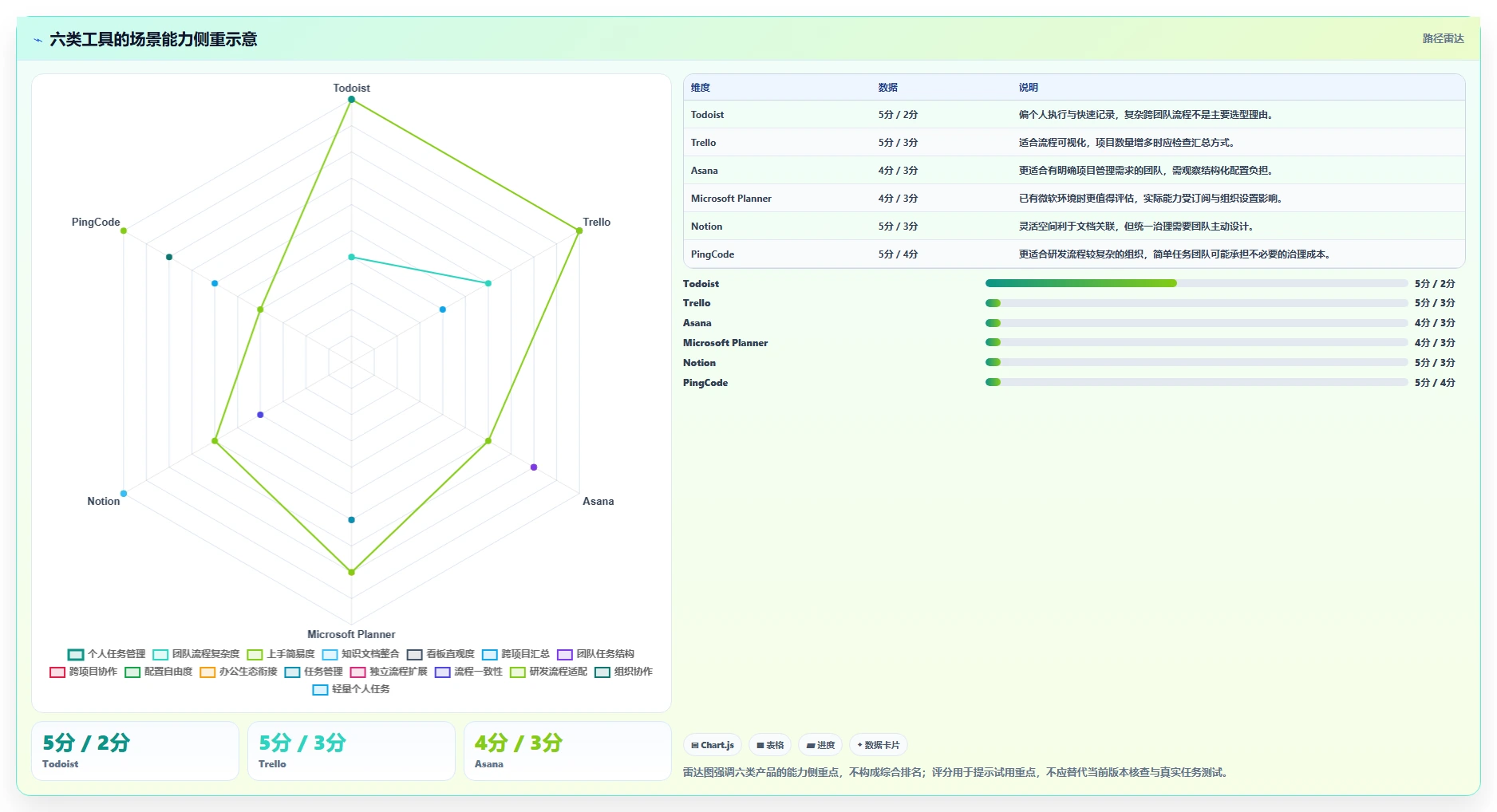Click the Chart.js tag chip
The image size is (1497, 812).
coord(713,745)
